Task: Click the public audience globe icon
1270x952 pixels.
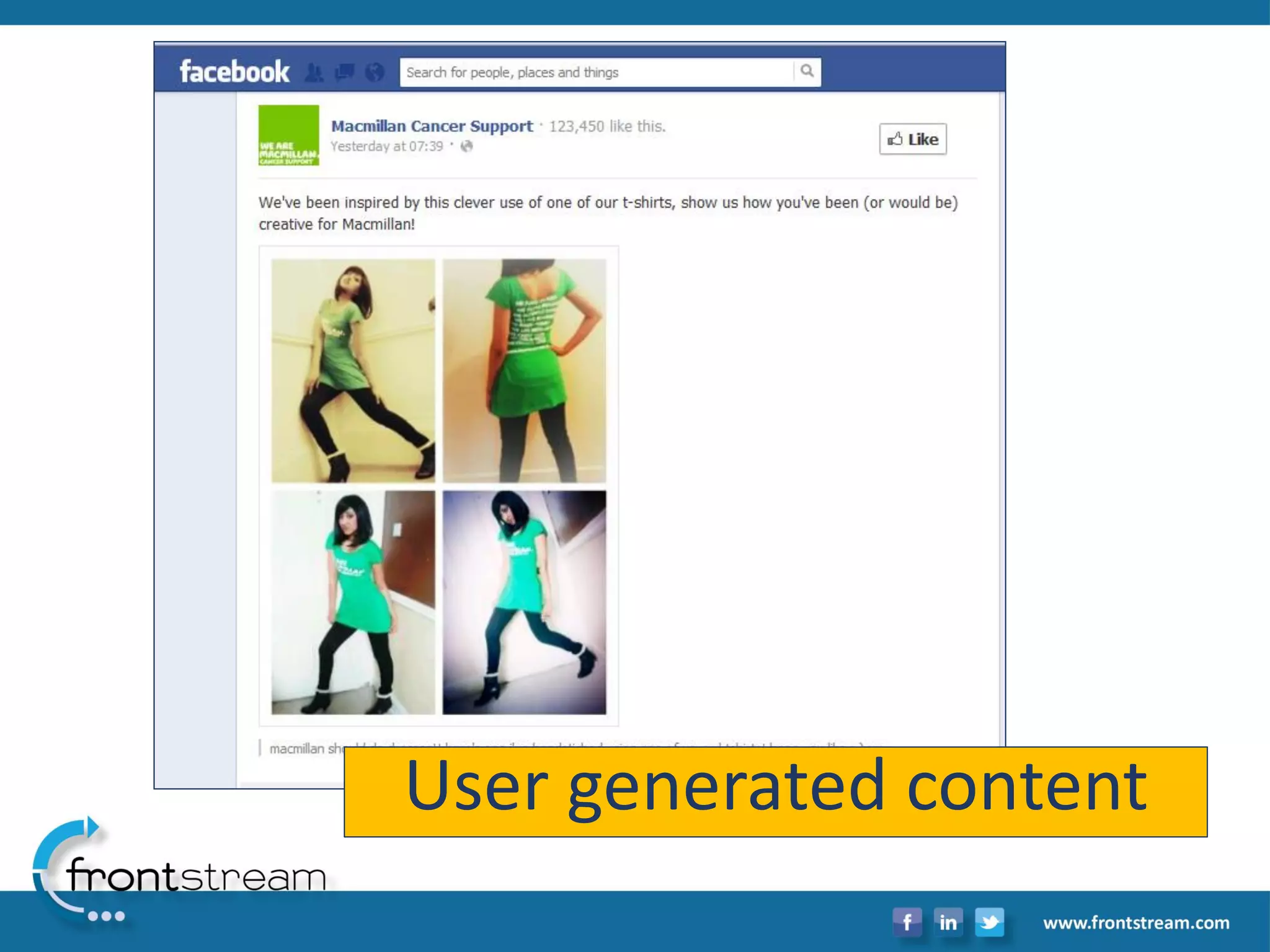Action: click(x=466, y=146)
